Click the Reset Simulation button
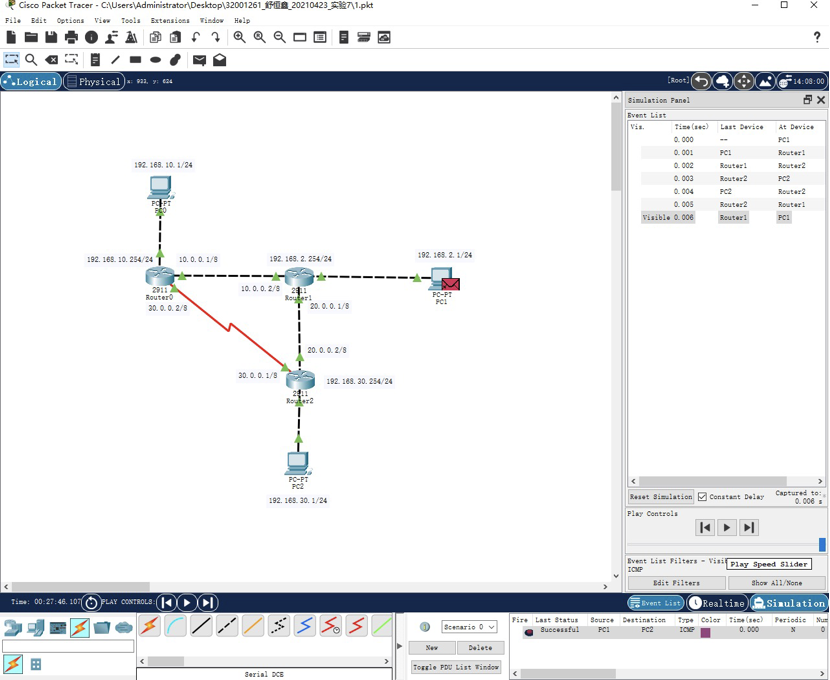The width and height of the screenshot is (830, 680). pos(660,497)
